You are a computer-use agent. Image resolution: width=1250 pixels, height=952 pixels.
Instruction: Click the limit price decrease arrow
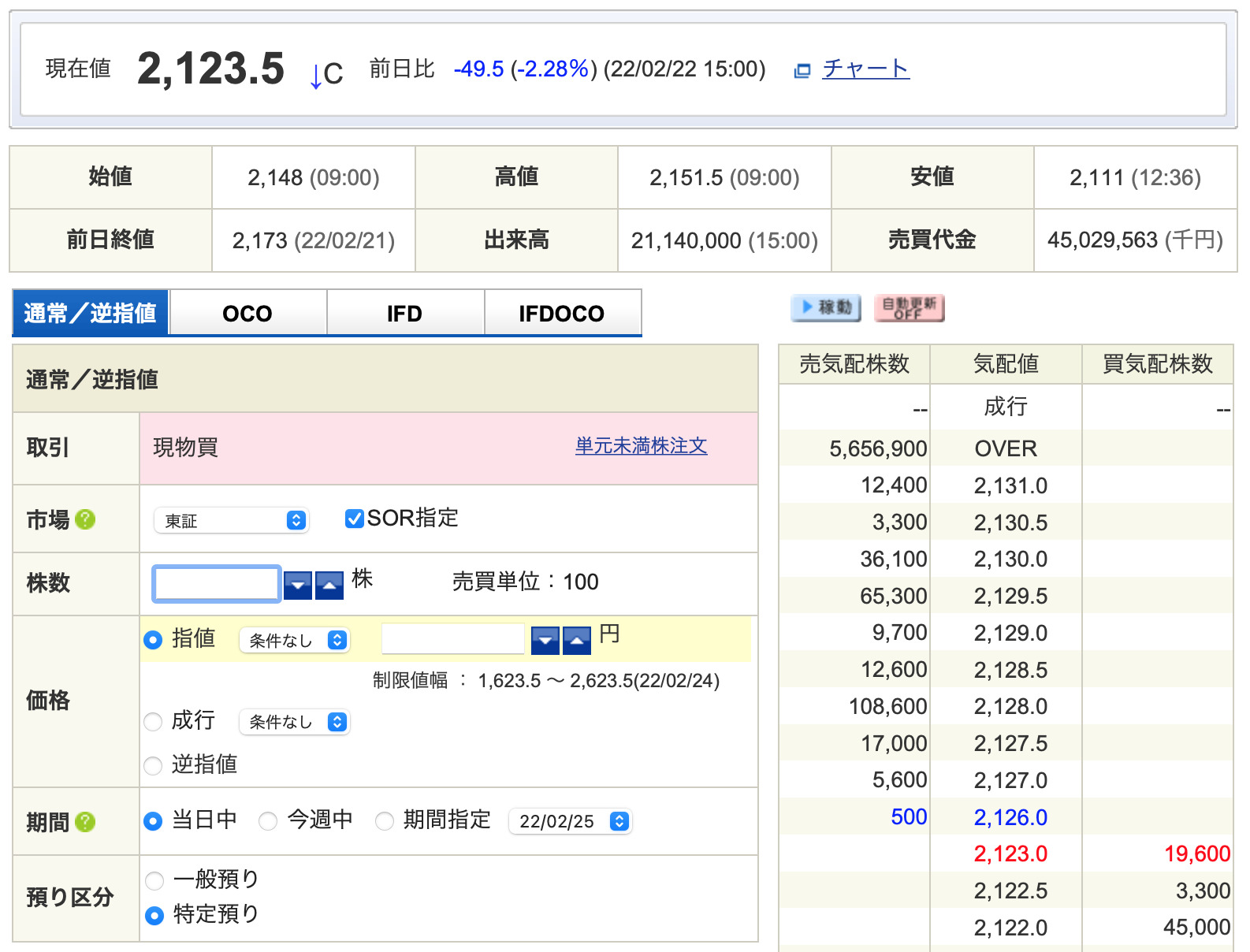point(545,641)
